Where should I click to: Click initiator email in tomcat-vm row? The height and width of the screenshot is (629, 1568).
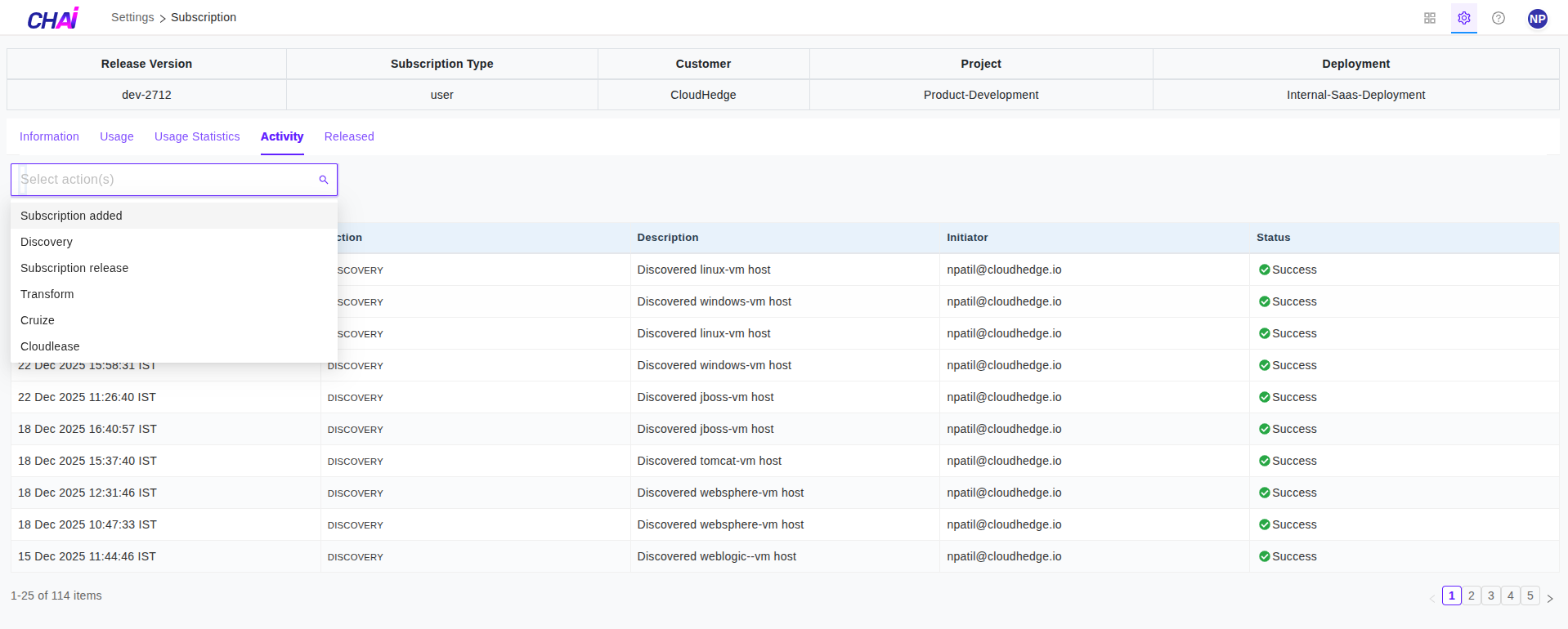click(1004, 461)
